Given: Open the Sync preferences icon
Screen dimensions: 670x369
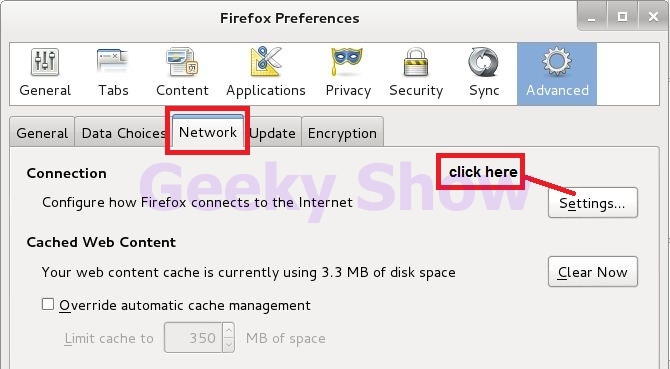Looking at the screenshot, I should [x=483, y=62].
